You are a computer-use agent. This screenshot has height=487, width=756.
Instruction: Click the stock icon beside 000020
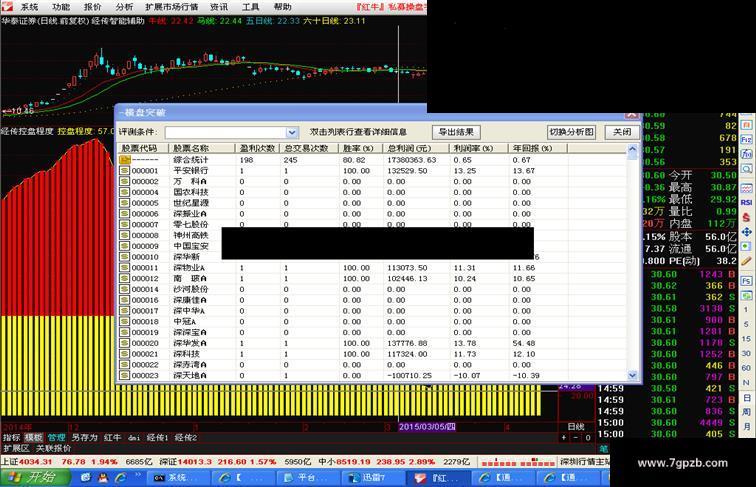point(125,343)
